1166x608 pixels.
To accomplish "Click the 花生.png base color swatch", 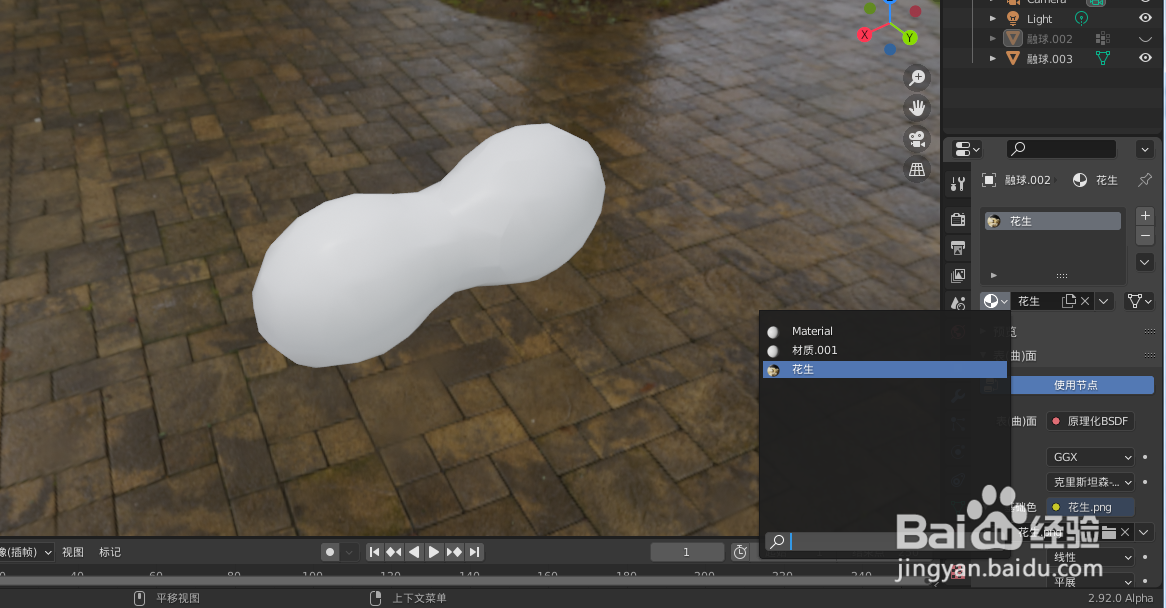I will pyautogui.click(x=1090, y=507).
